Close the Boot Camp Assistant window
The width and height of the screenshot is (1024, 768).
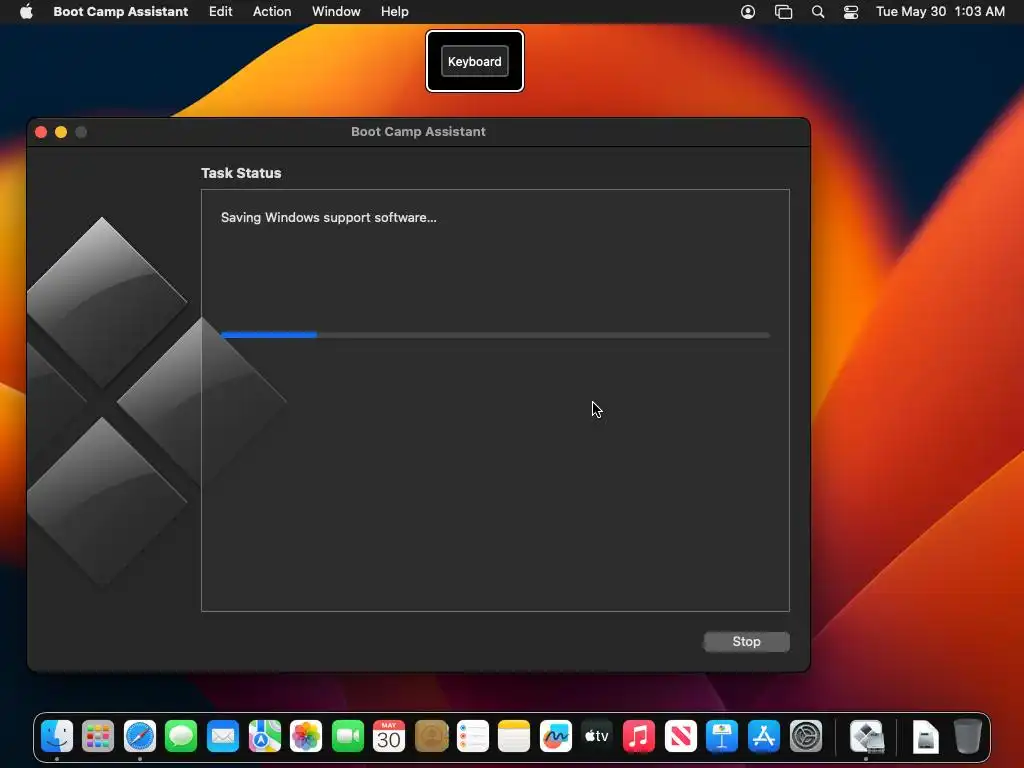click(41, 132)
